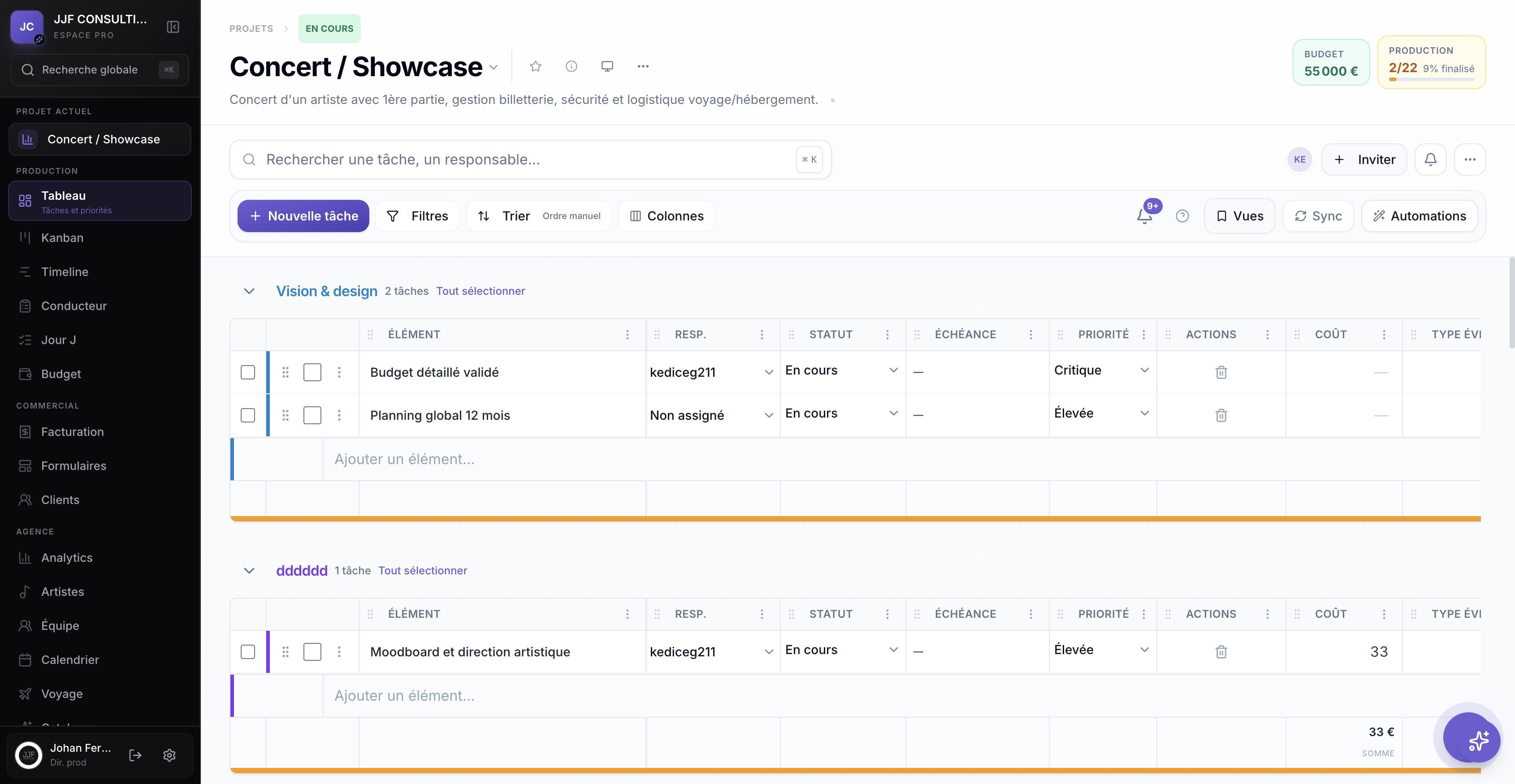Mark Budget détaillé validé done with inner checkbox

312,372
